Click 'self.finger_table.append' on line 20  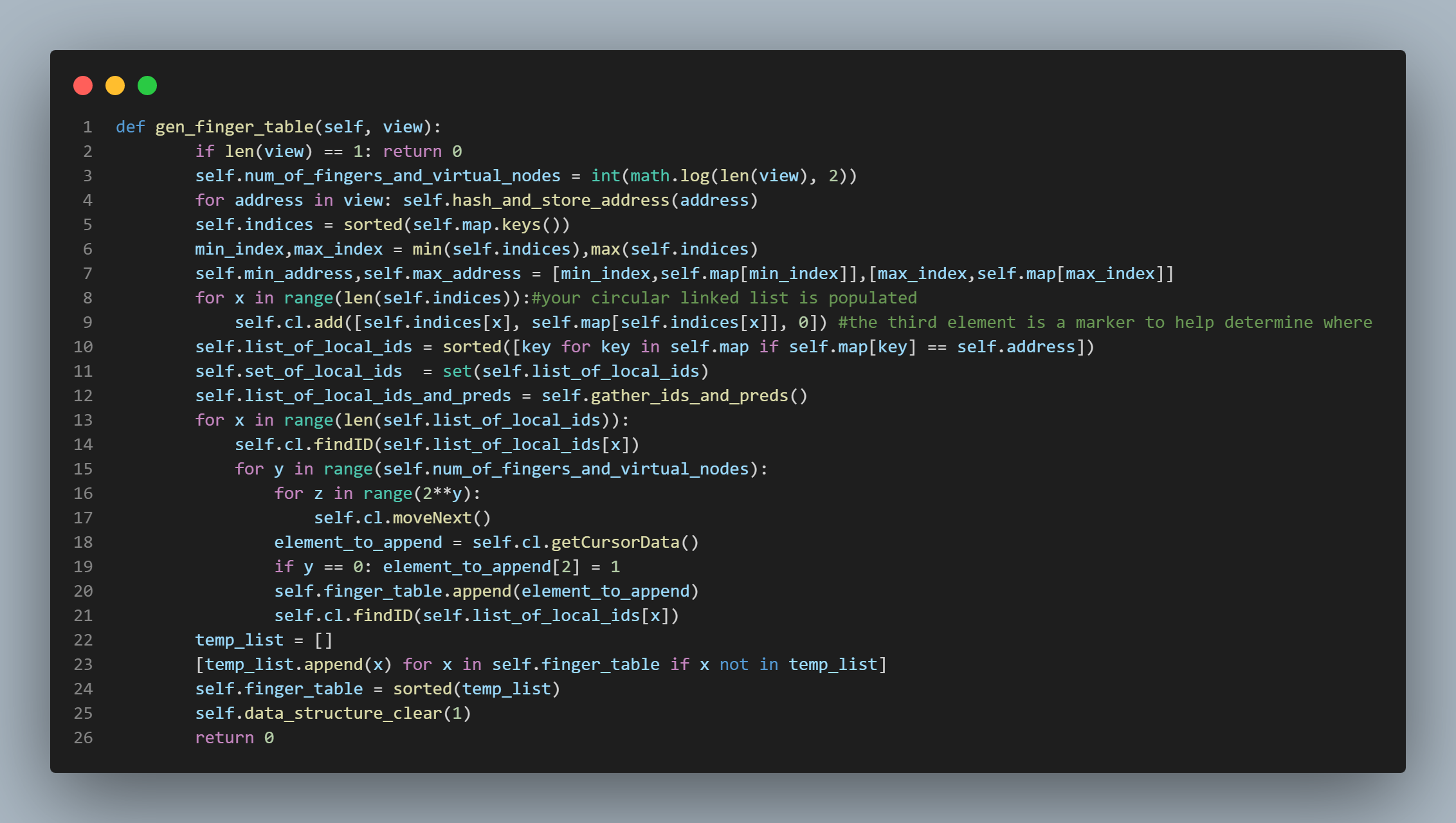tap(393, 591)
